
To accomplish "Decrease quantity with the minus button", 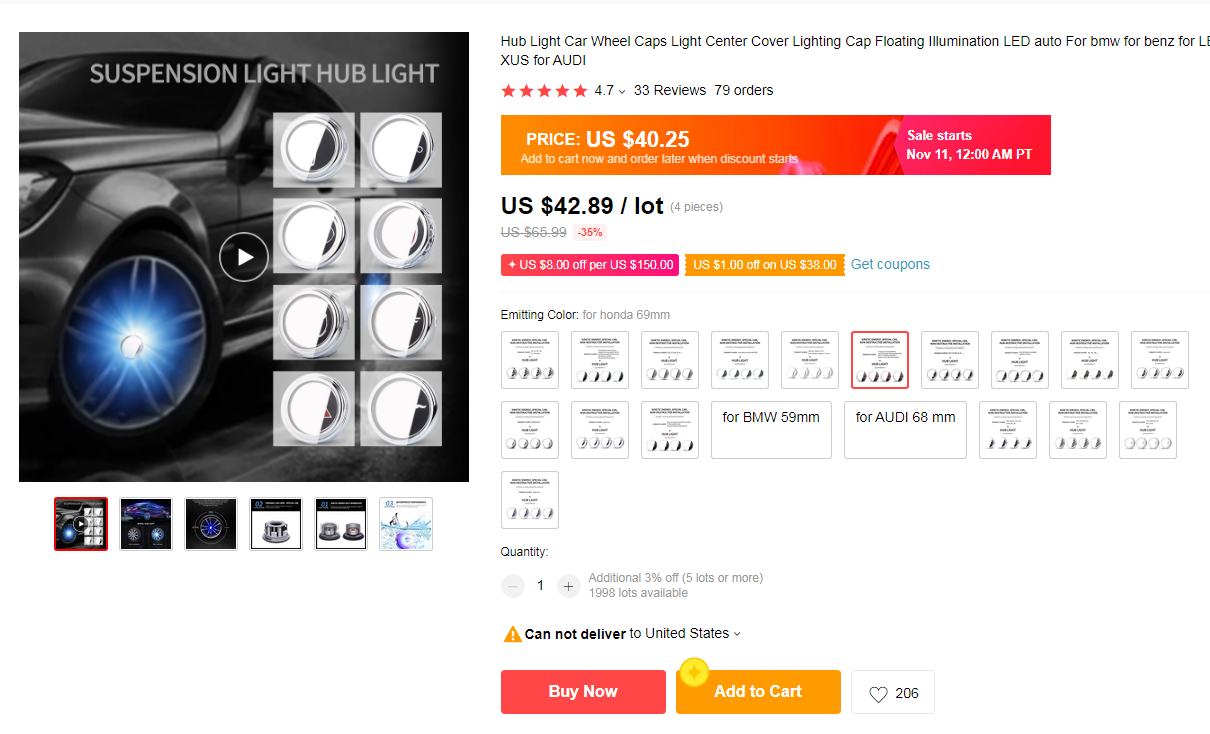I will pyautogui.click(x=513, y=586).
